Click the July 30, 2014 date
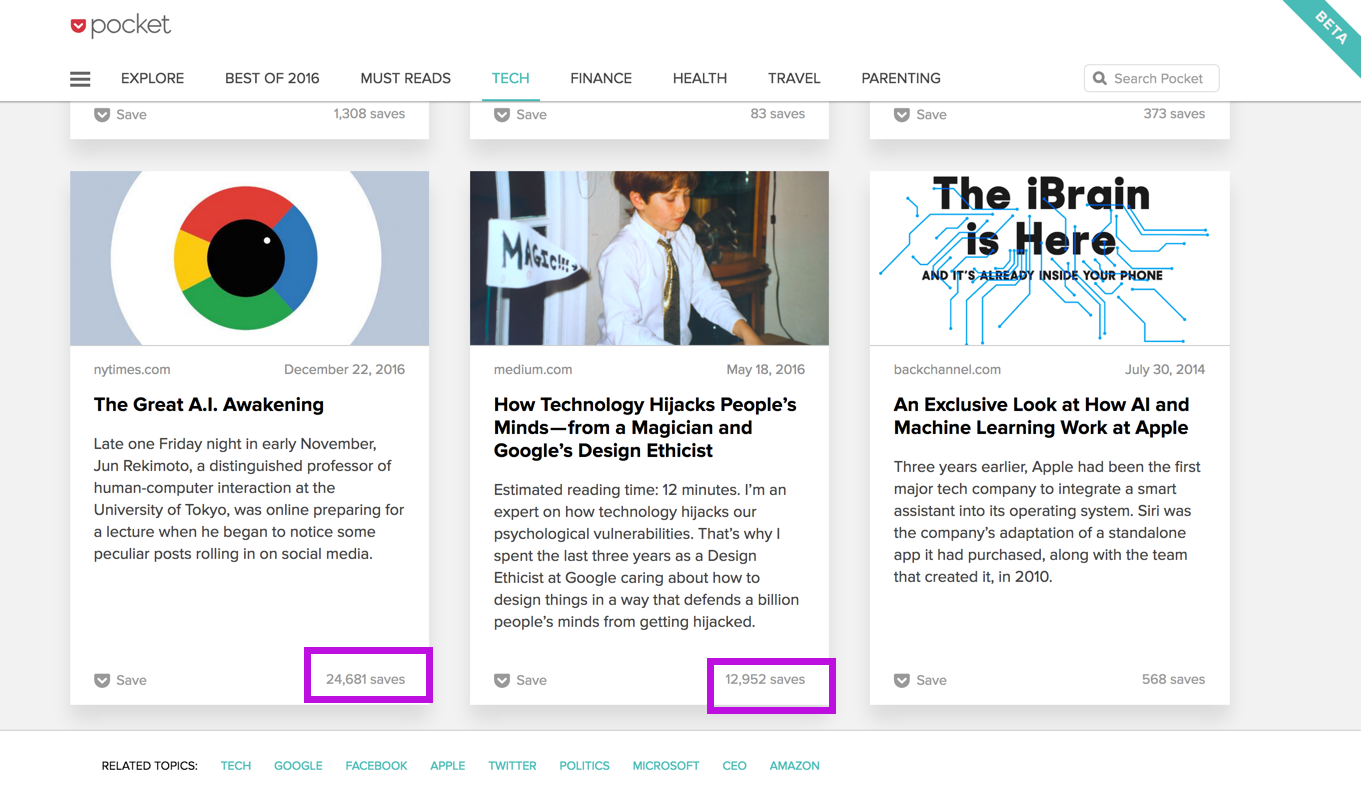Screen dimensions: 1361x800 click(1165, 369)
